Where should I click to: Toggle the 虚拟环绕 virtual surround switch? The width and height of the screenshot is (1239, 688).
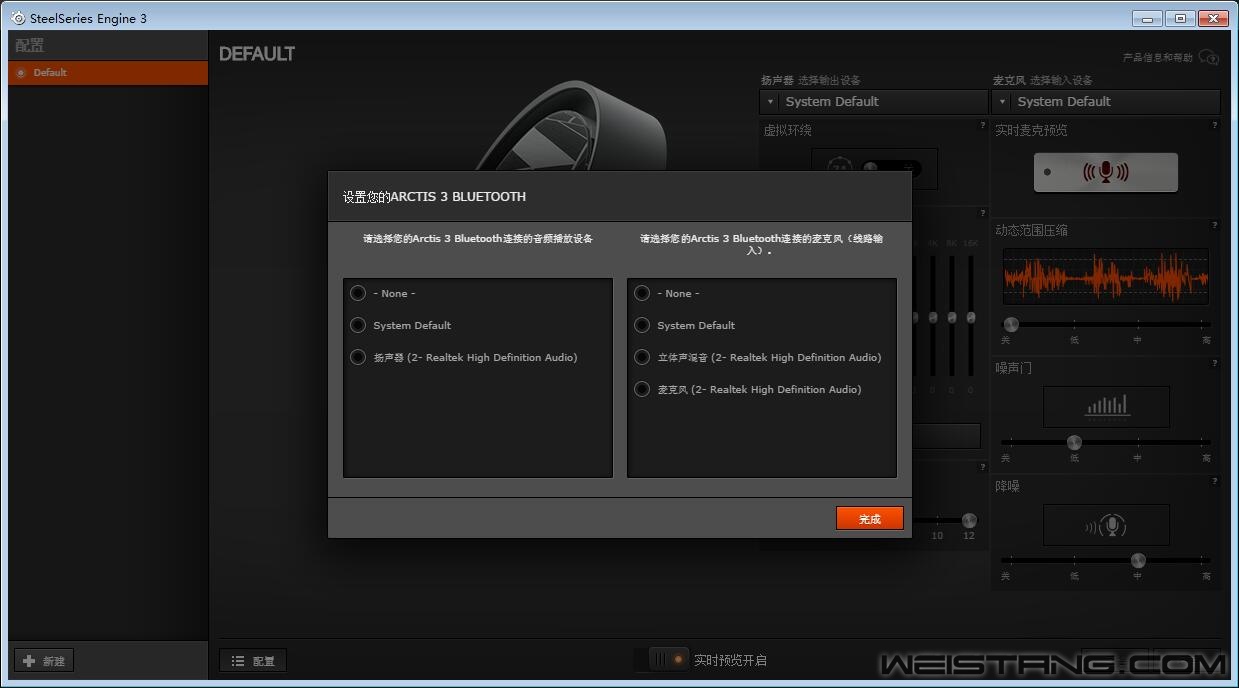point(891,168)
